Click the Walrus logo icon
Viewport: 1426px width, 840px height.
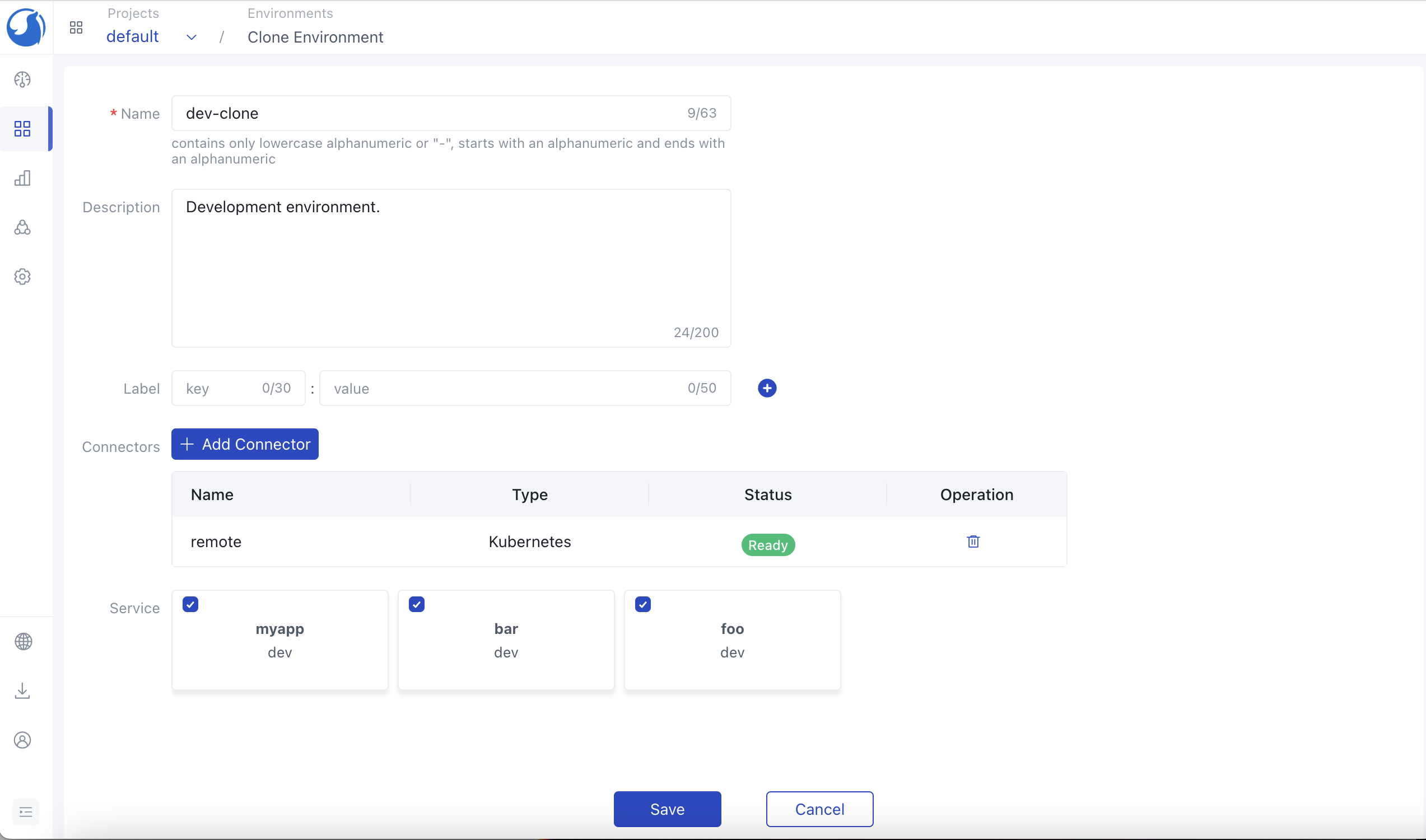point(25,27)
